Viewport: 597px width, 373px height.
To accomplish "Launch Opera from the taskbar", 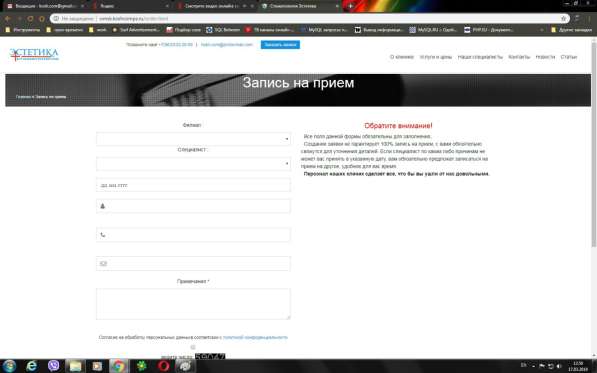I will pyautogui.click(x=163, y=366).
